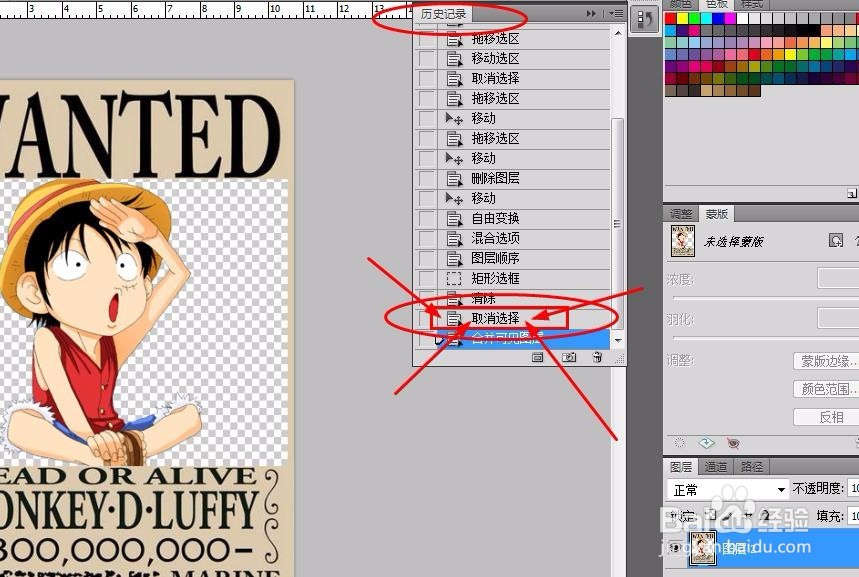Click the 矩形选框 marquee step icon

point(454,278)
